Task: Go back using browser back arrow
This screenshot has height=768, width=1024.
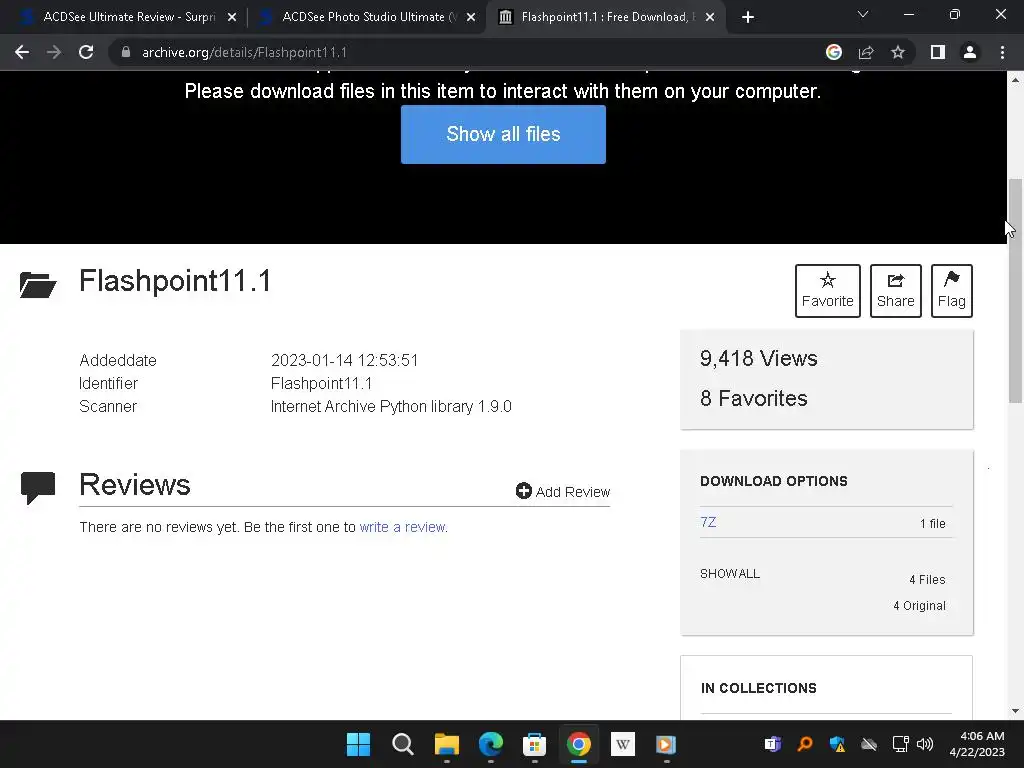Action: (x=22, y=52)
